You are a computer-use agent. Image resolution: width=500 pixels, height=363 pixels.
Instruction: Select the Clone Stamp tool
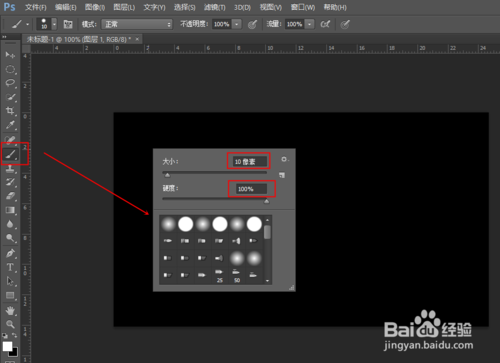(10, 169)
